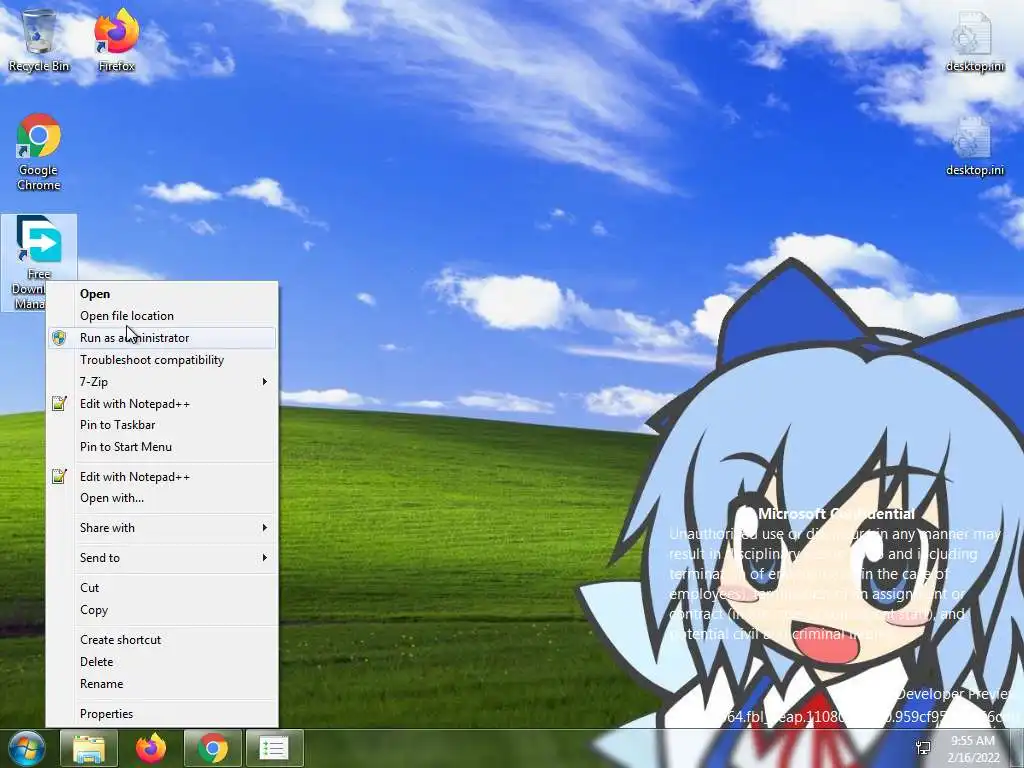The height and width of the screenshot is (768, 1024).
Task: Expand the 7-Zip submenu
Action: (x=162, y=382)
